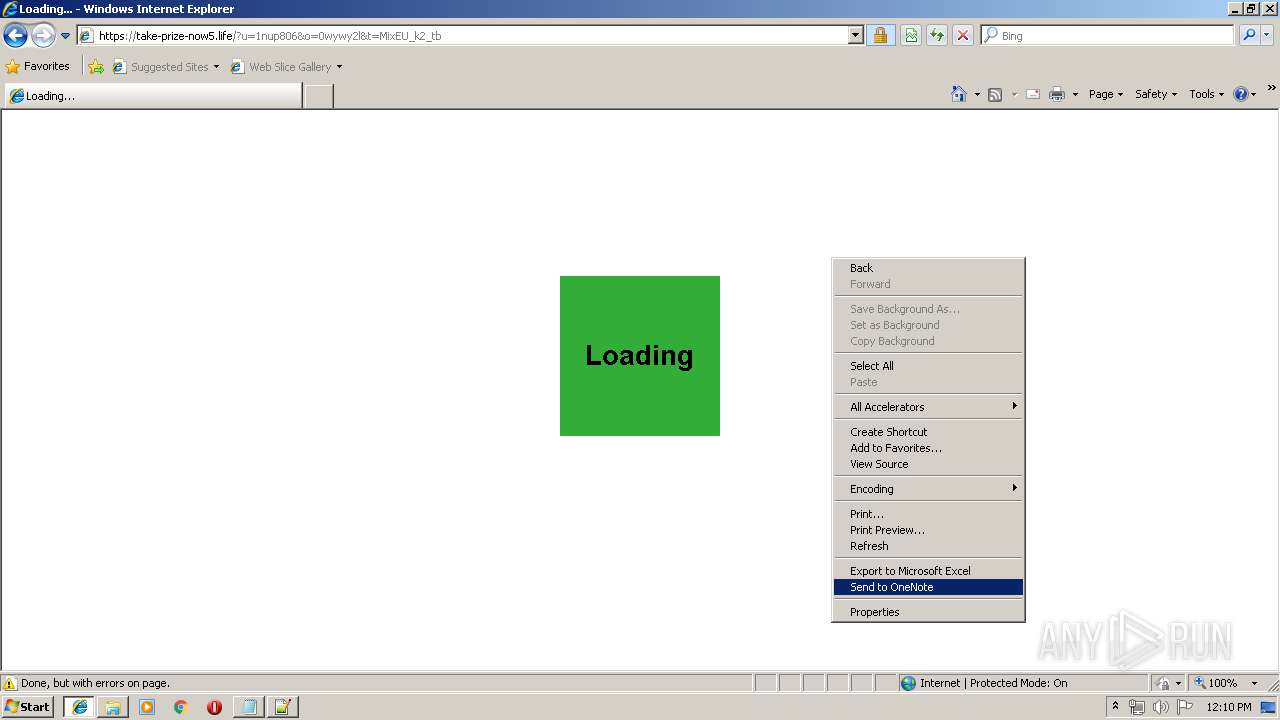Select the Loading... tab

click(x=153, y=96)
